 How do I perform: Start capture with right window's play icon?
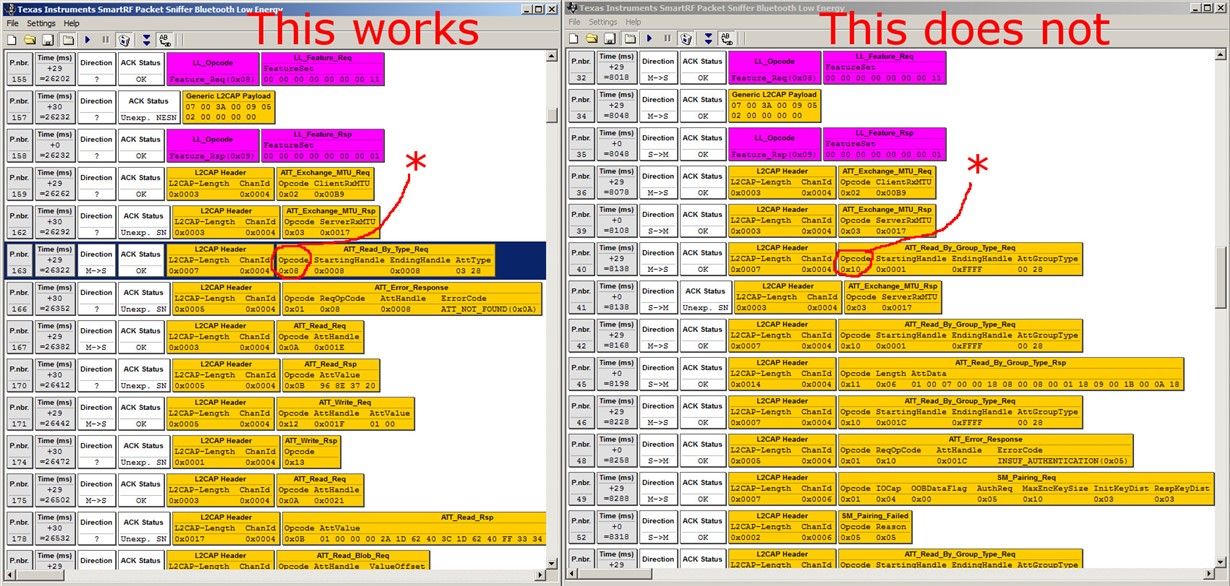click(x=650, y=38)
